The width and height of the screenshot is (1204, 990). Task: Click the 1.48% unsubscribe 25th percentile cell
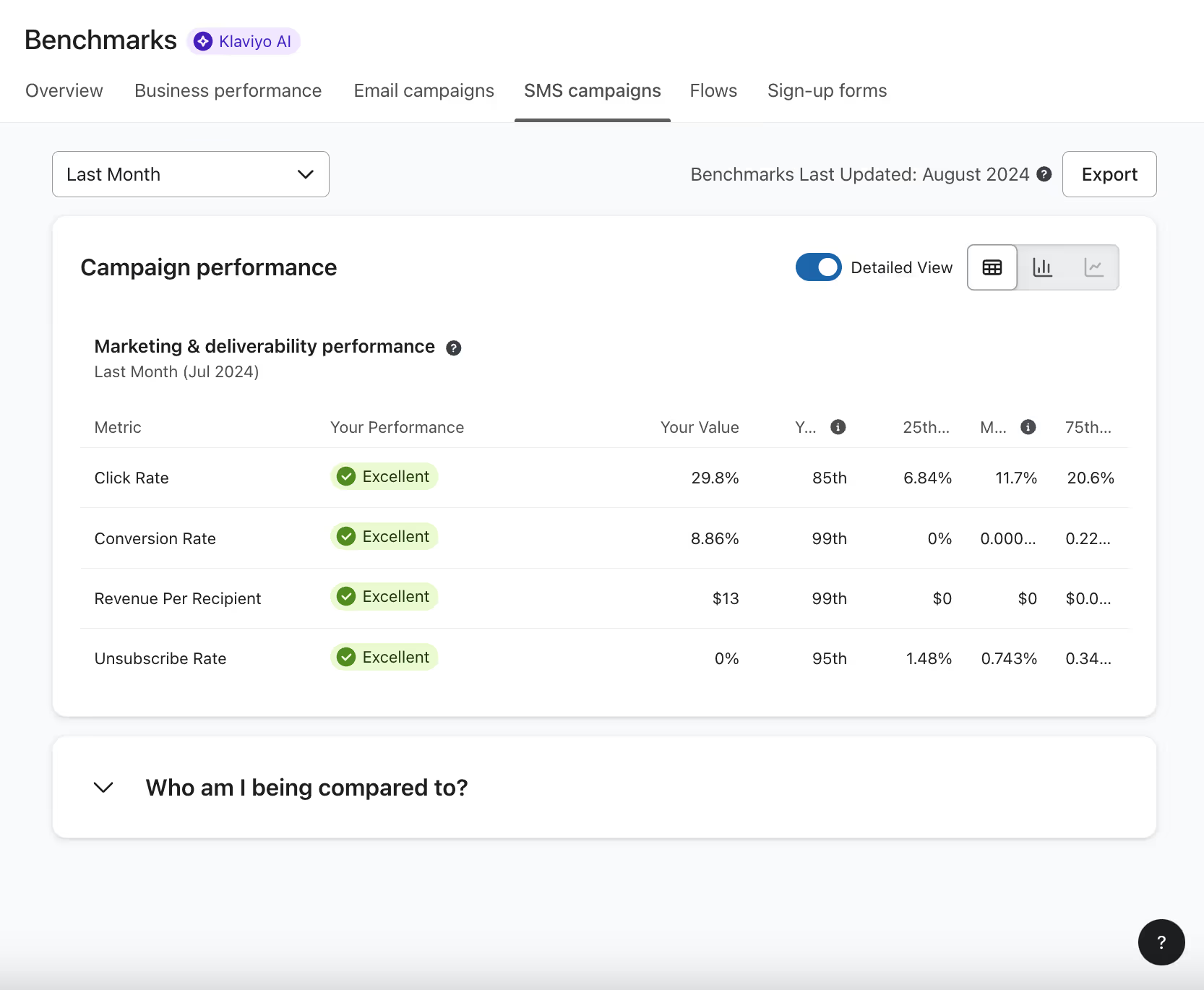929,658
